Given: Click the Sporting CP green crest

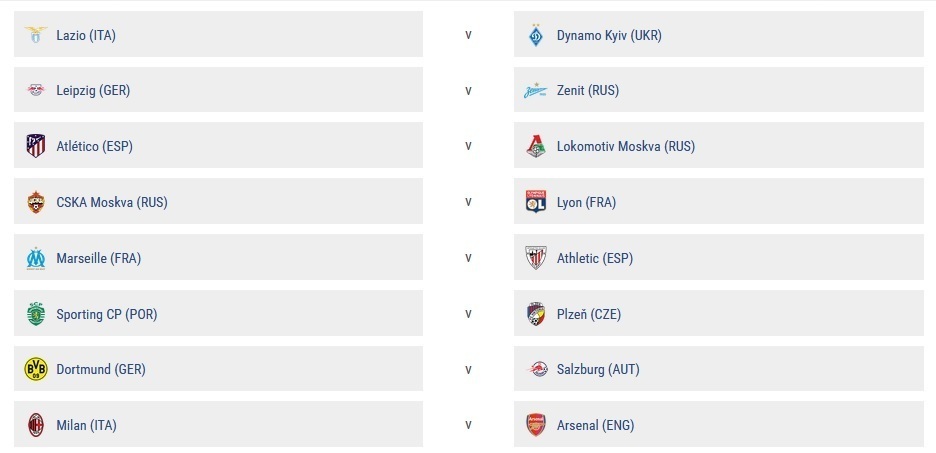Looking at the screenshot, I should click(x=36, y=314).
